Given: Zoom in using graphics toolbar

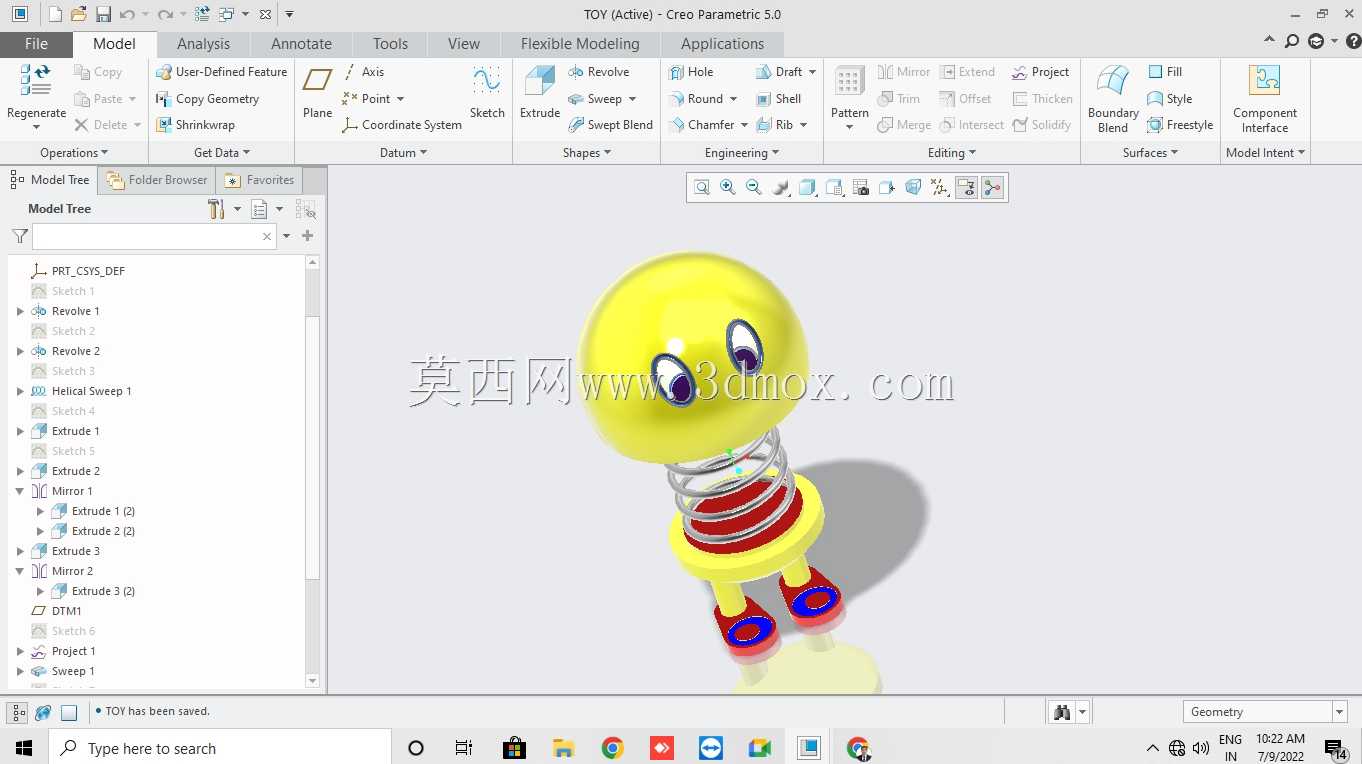Looking at the screenshot, I should (728, 187).
